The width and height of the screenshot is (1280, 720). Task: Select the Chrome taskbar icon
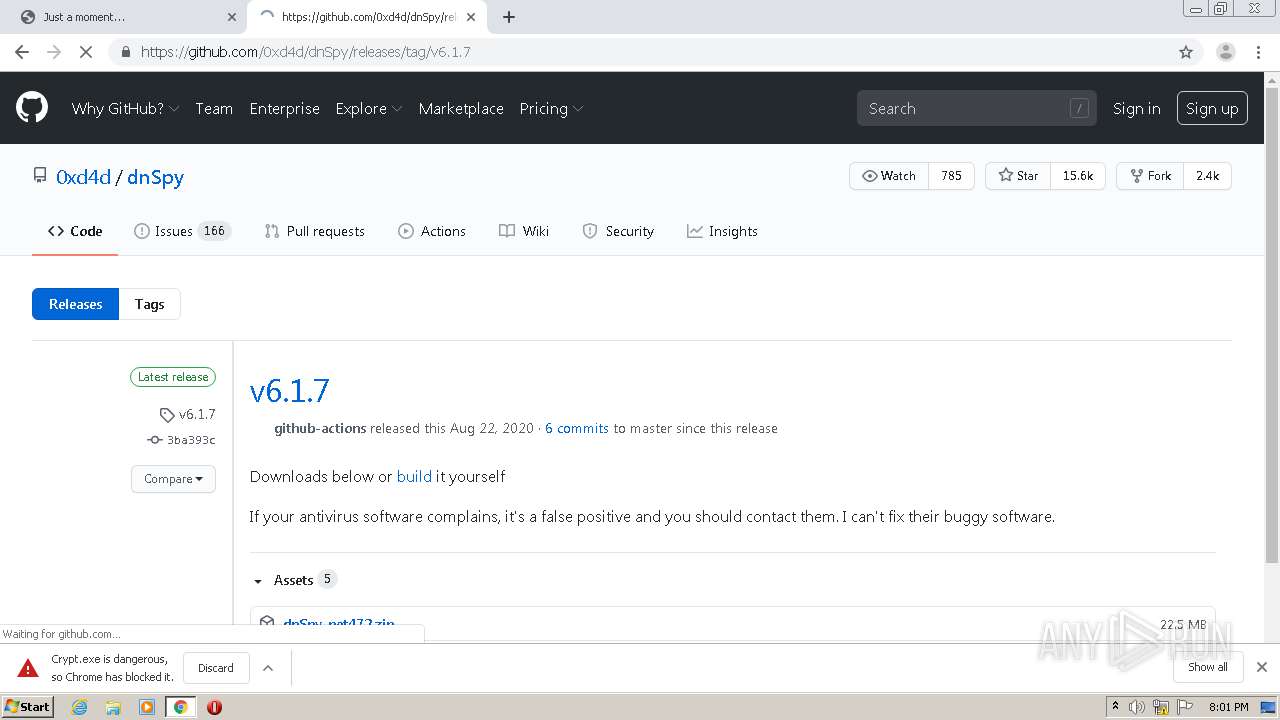[x=180, y=707]
